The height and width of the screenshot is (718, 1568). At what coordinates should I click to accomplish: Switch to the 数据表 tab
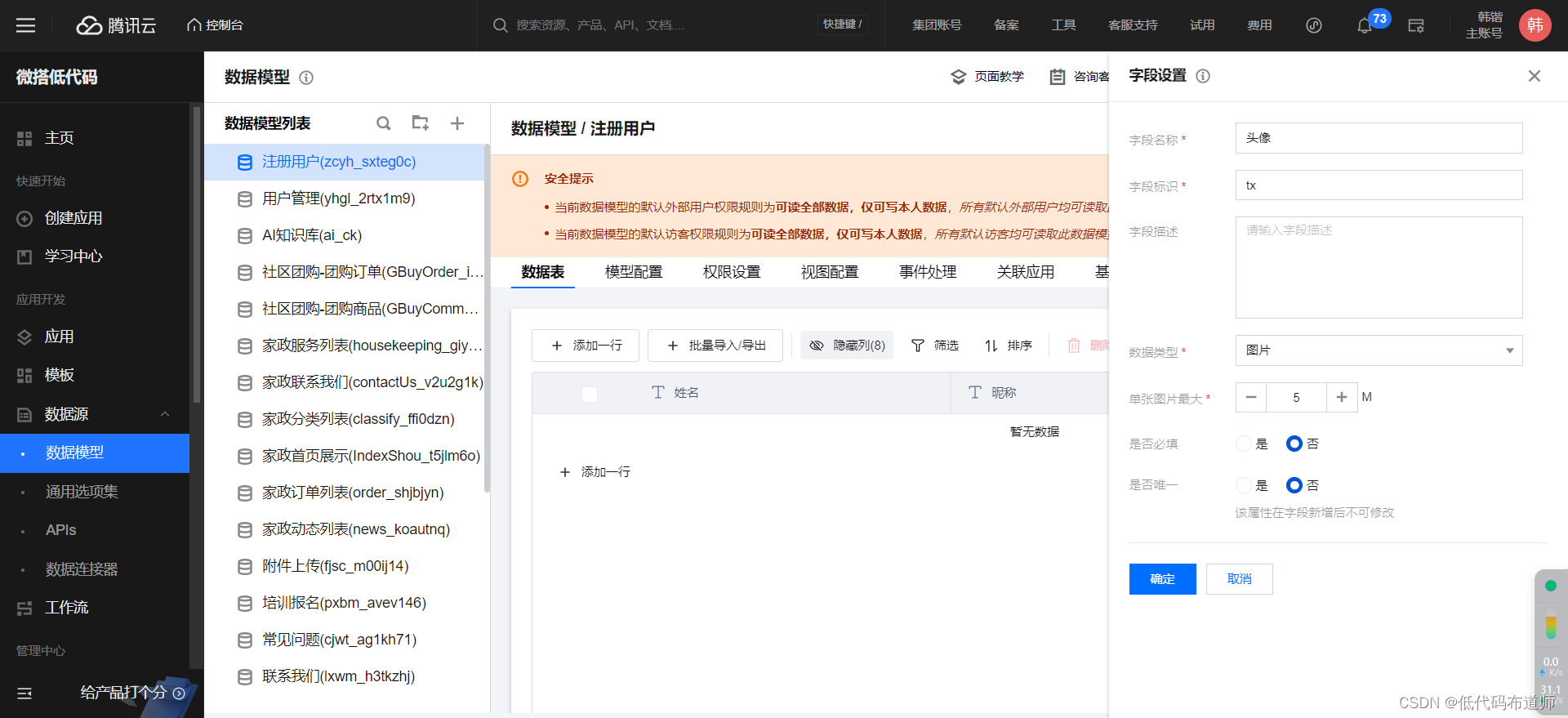543,272
